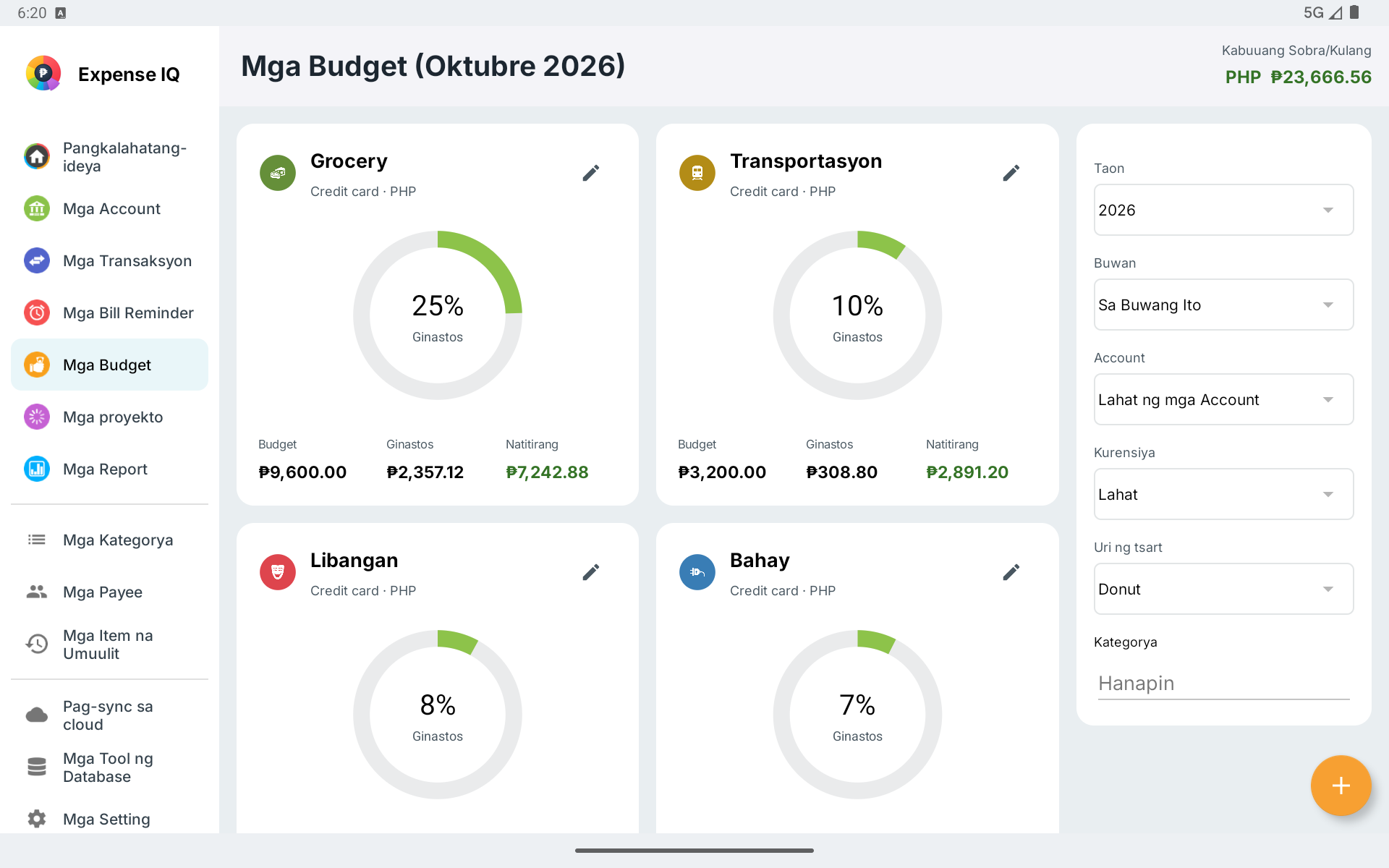This screenshot has width=1389, height=868.
Task: Click the Transportasyon 10% donut chart
Action: pyautogui.click(x=857, y=315)
